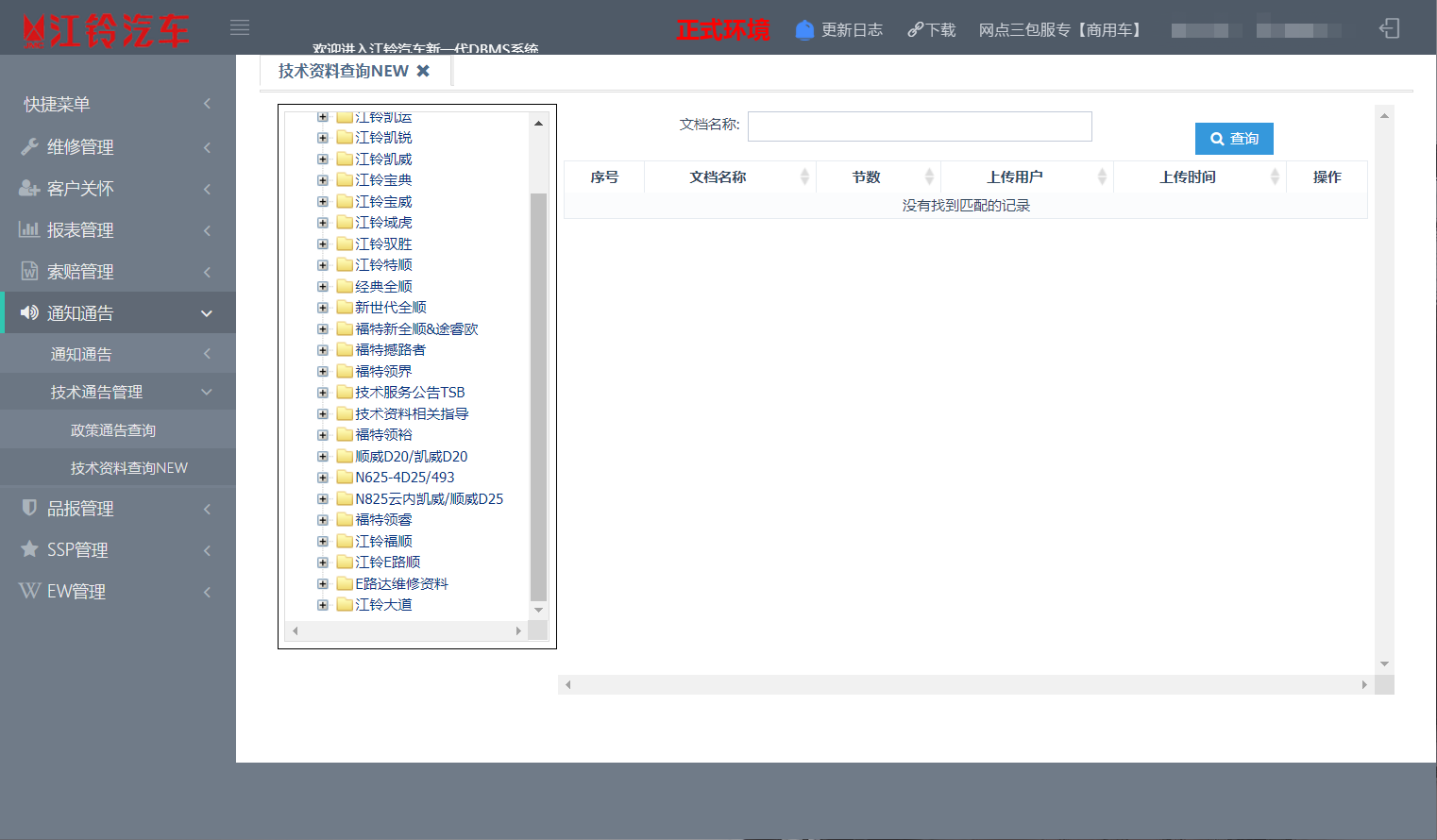Click the 查询 search button
Screen dimensions: 1437x840
pos(1234,139)
